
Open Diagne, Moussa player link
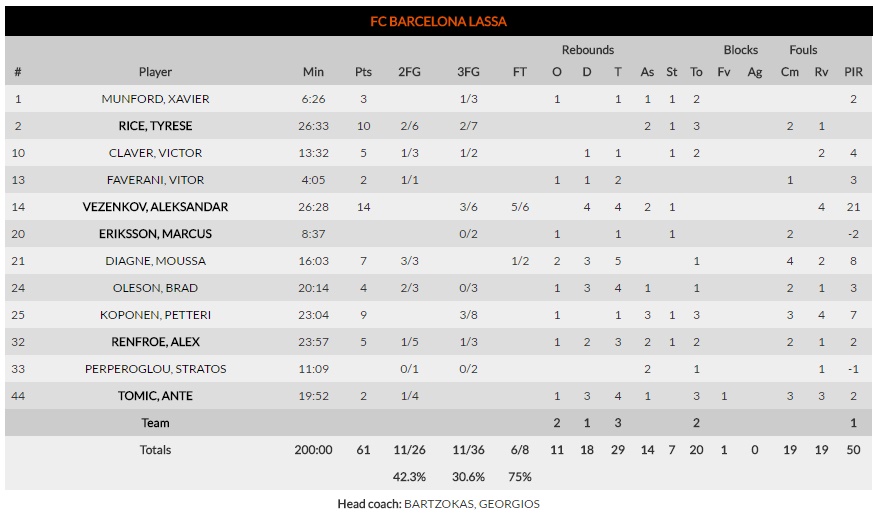pos(155,261)
